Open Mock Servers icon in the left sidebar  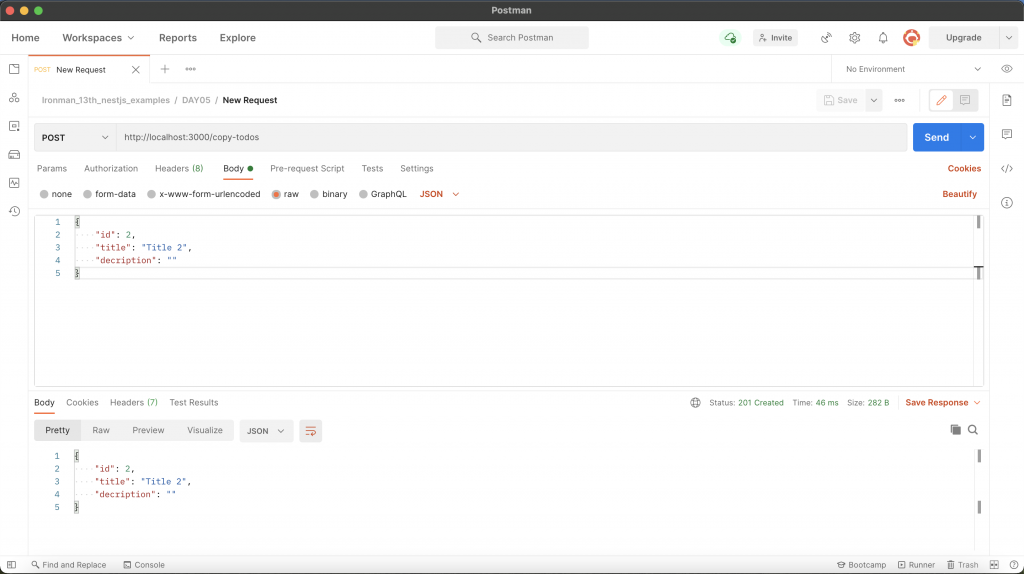point(14,155)
